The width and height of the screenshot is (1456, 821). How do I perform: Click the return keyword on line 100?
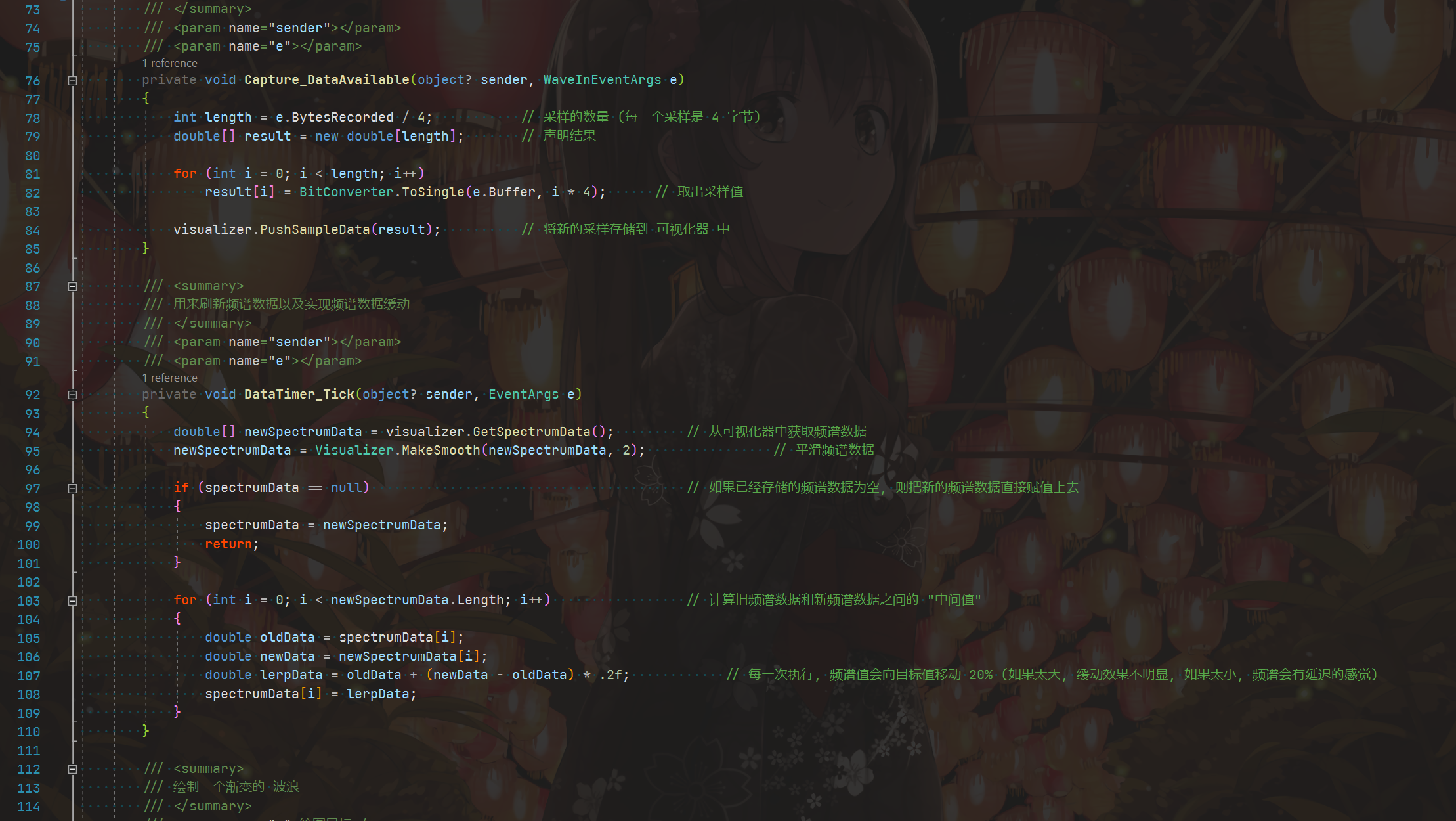[228, 544]
